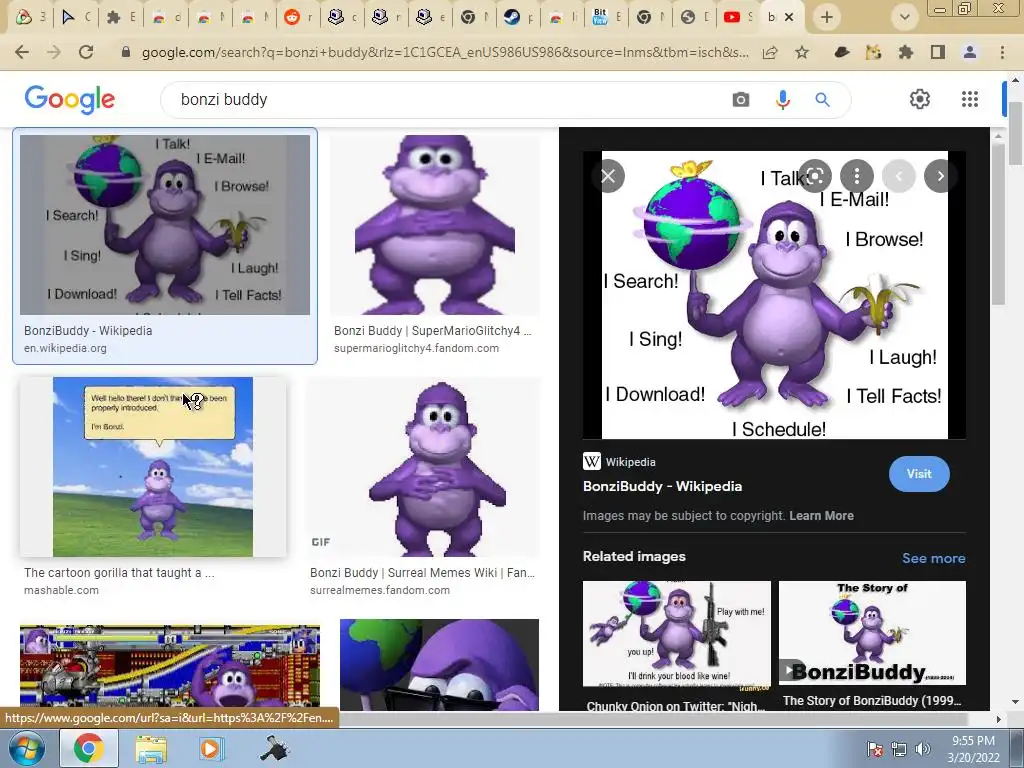Open the Extensions puzzle piece menu

click(x=906, y=52)
